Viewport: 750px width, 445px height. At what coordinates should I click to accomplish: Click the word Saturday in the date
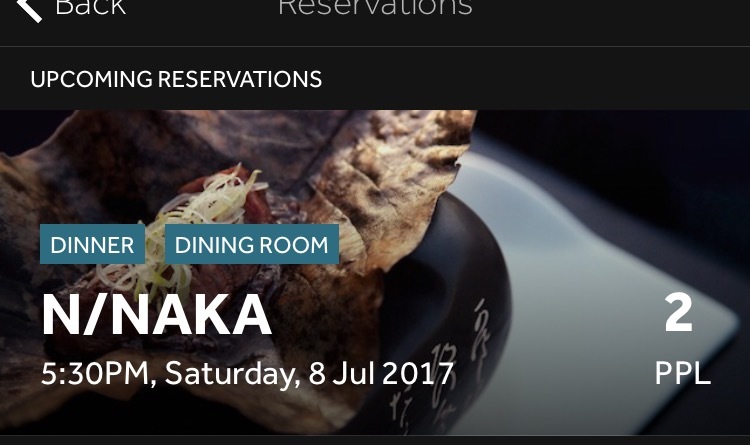click(232, 374)
